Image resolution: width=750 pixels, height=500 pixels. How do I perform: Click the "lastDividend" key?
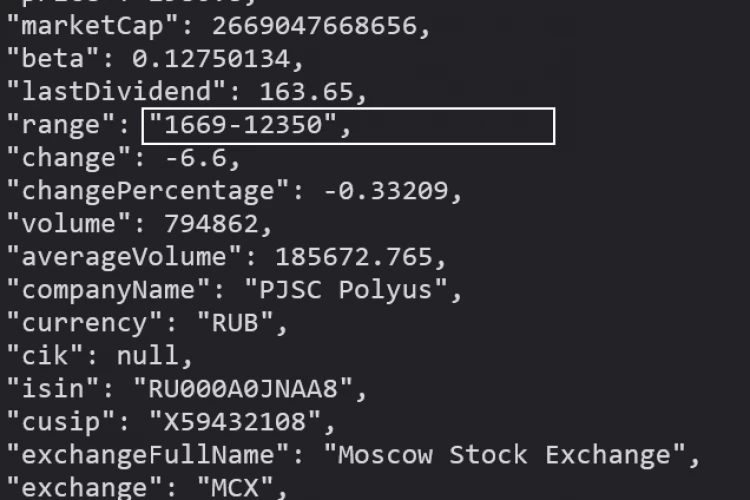click(x=115, y=91)
